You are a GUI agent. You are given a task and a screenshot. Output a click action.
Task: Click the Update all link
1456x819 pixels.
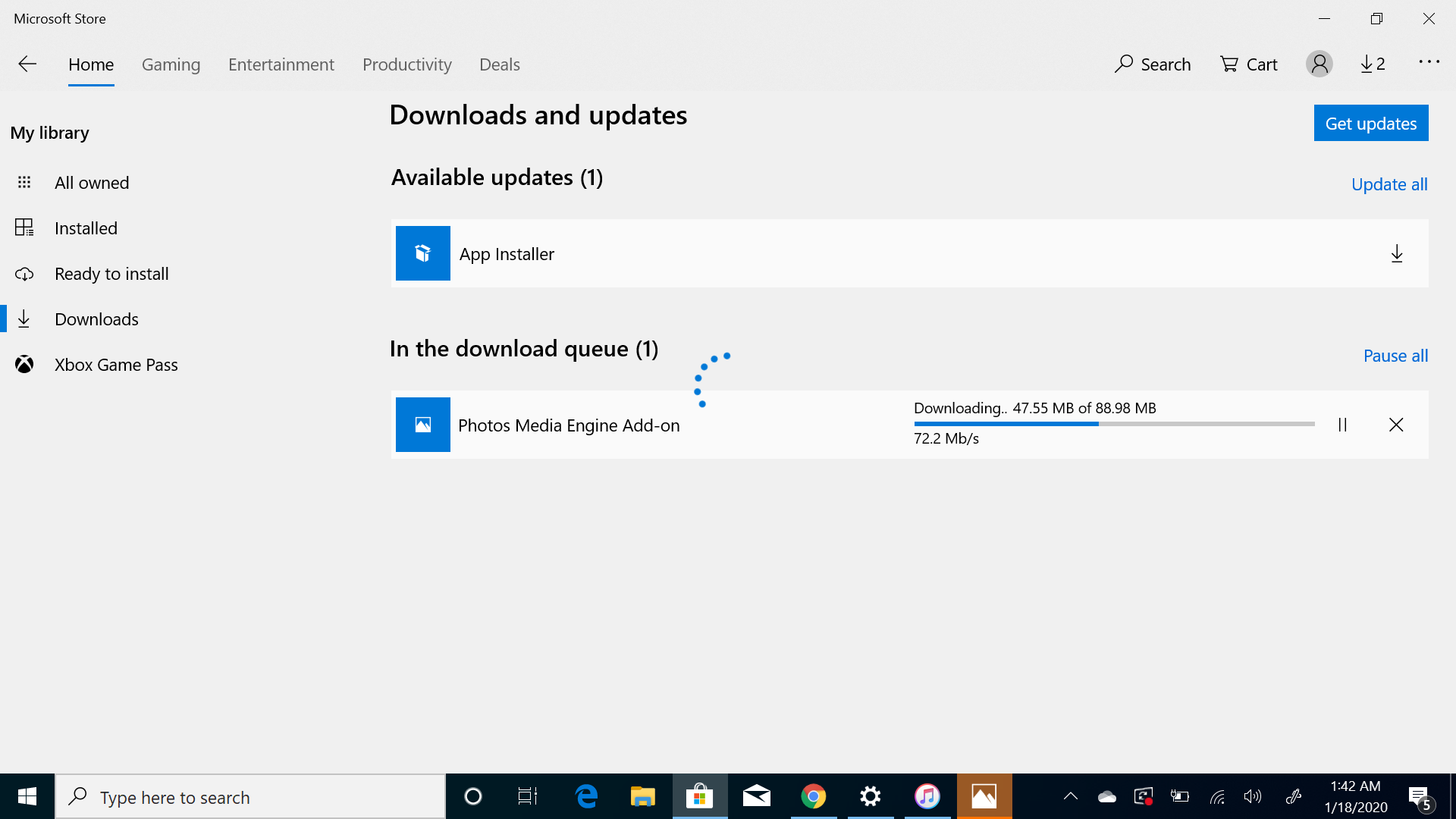[1389, 184]
